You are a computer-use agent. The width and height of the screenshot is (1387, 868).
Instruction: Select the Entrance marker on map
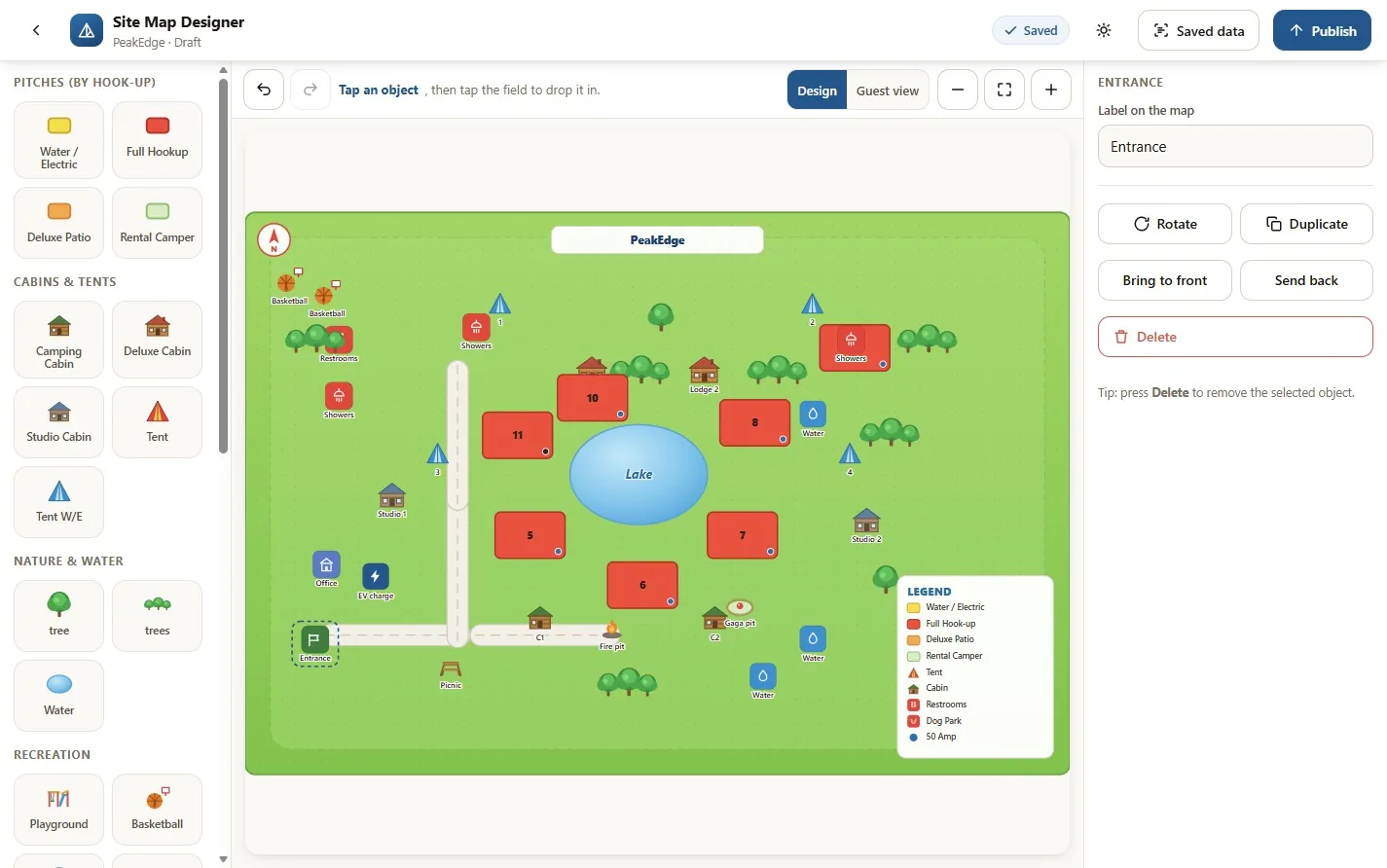point(314,643)
